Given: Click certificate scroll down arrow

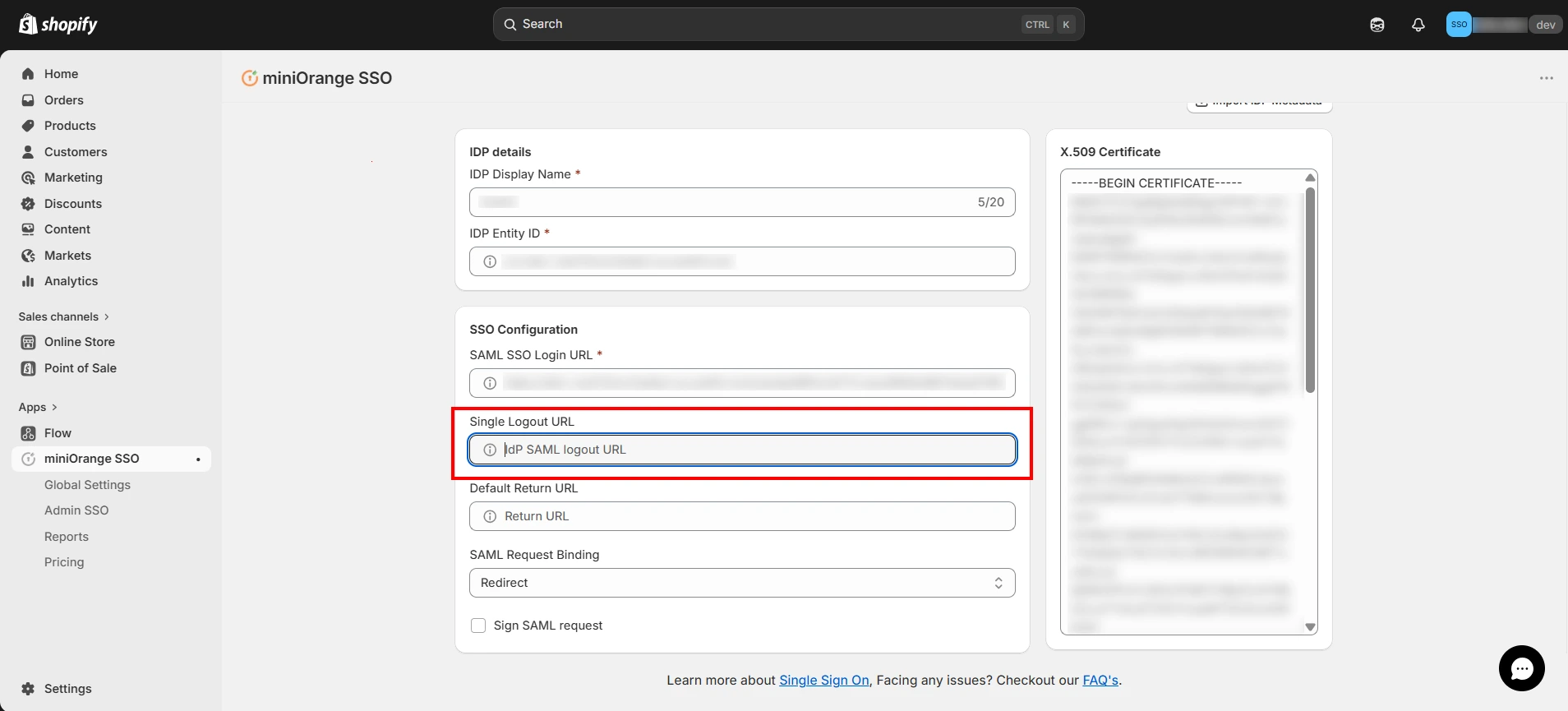Looking at the screenshot, I should click(1310, 627).
